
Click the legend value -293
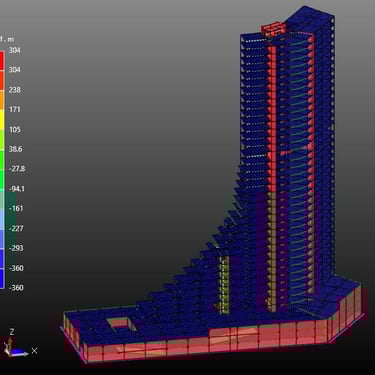pos(16,248)
